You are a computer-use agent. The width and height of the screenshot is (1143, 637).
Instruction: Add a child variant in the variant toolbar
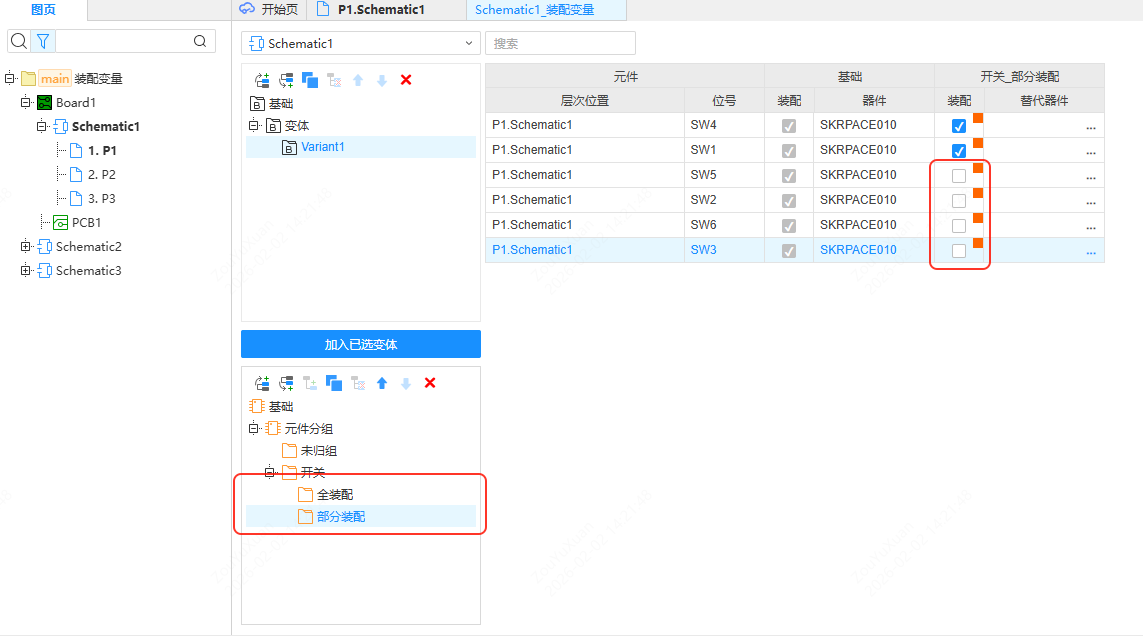click(286, 79)
